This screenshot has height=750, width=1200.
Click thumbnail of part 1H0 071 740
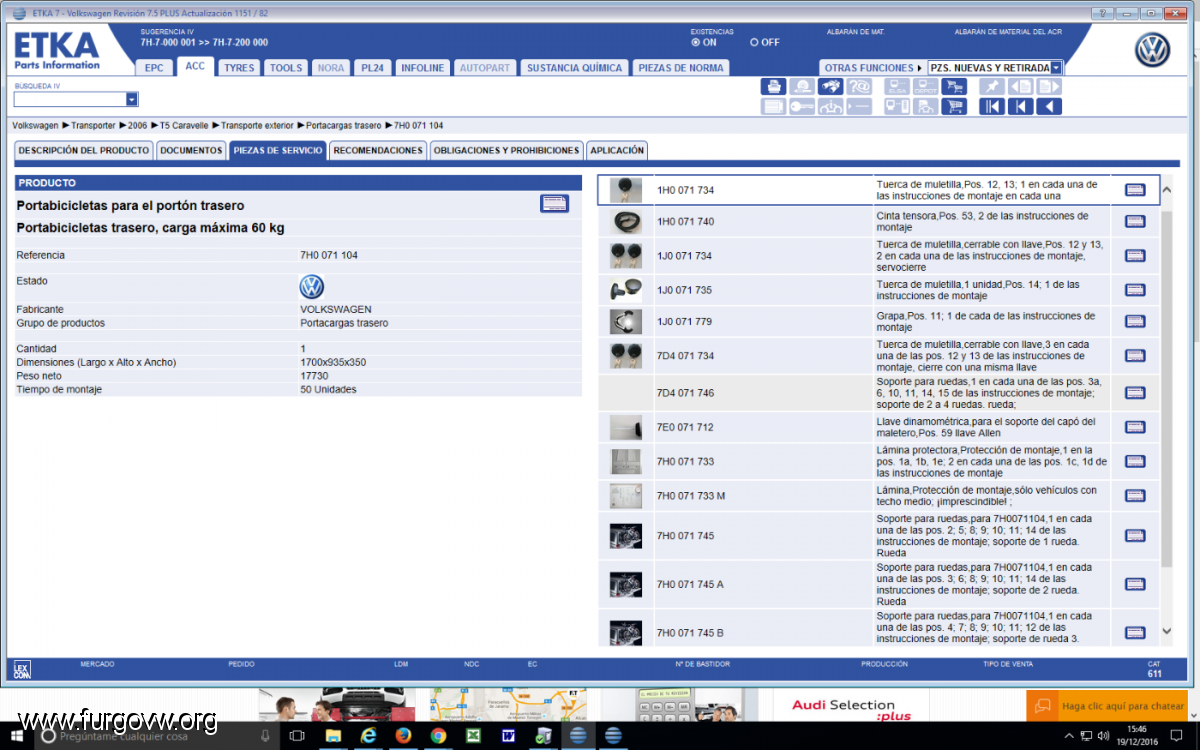[626, 222]
